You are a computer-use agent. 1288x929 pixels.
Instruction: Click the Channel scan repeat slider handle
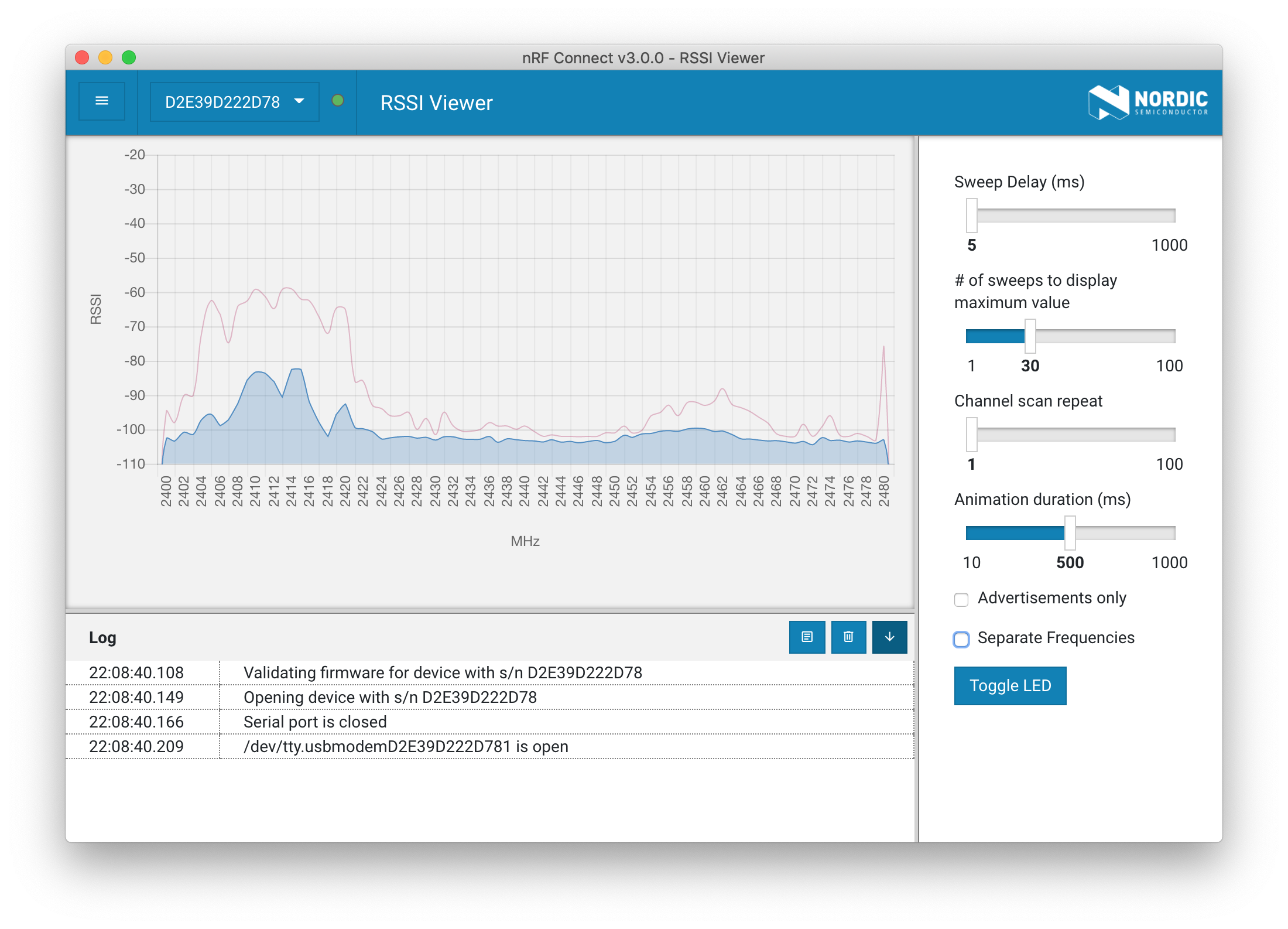point(971,433)
